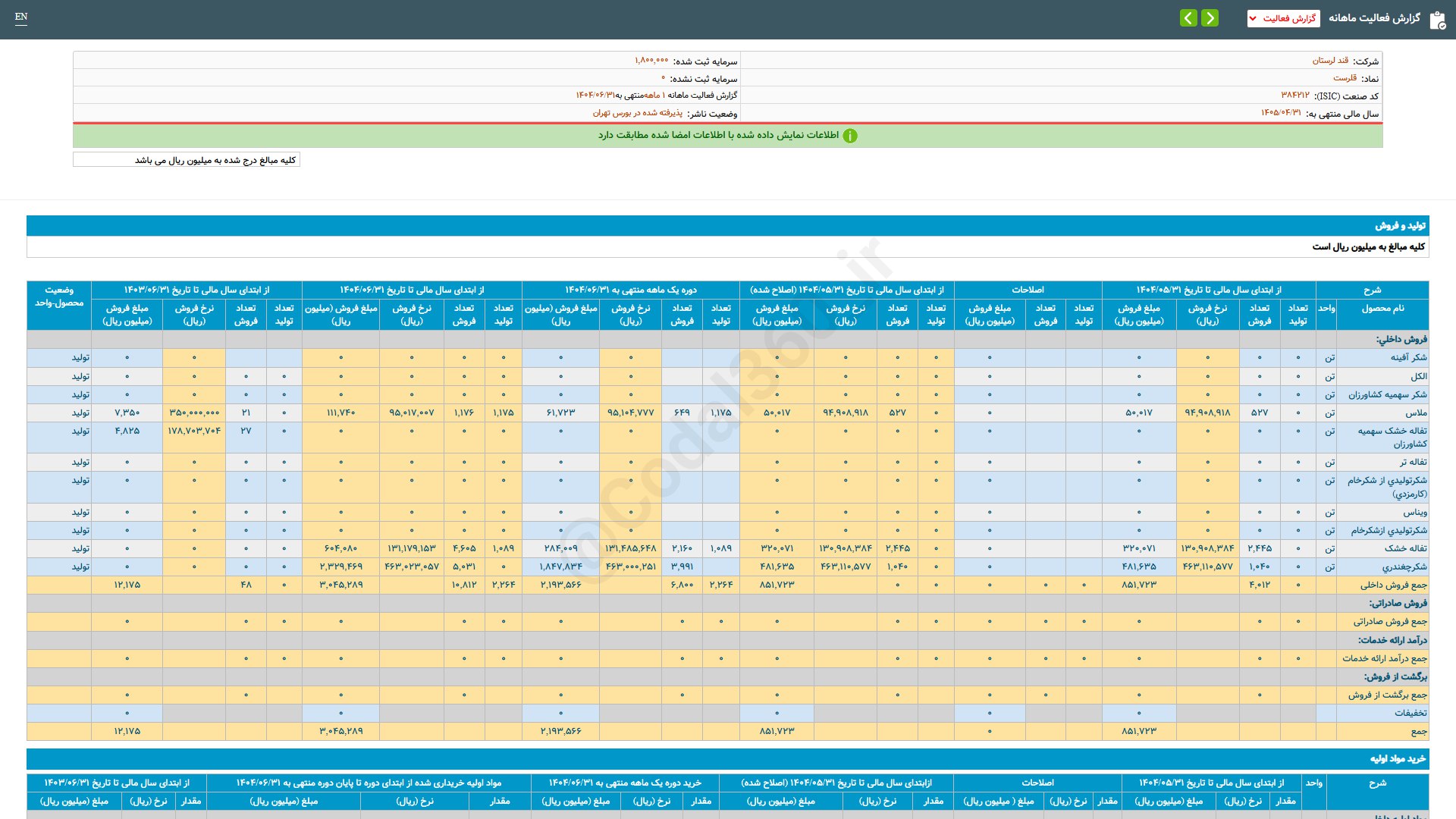
Task: Click the right green arrow button
Action: [x=1210, y=17]
